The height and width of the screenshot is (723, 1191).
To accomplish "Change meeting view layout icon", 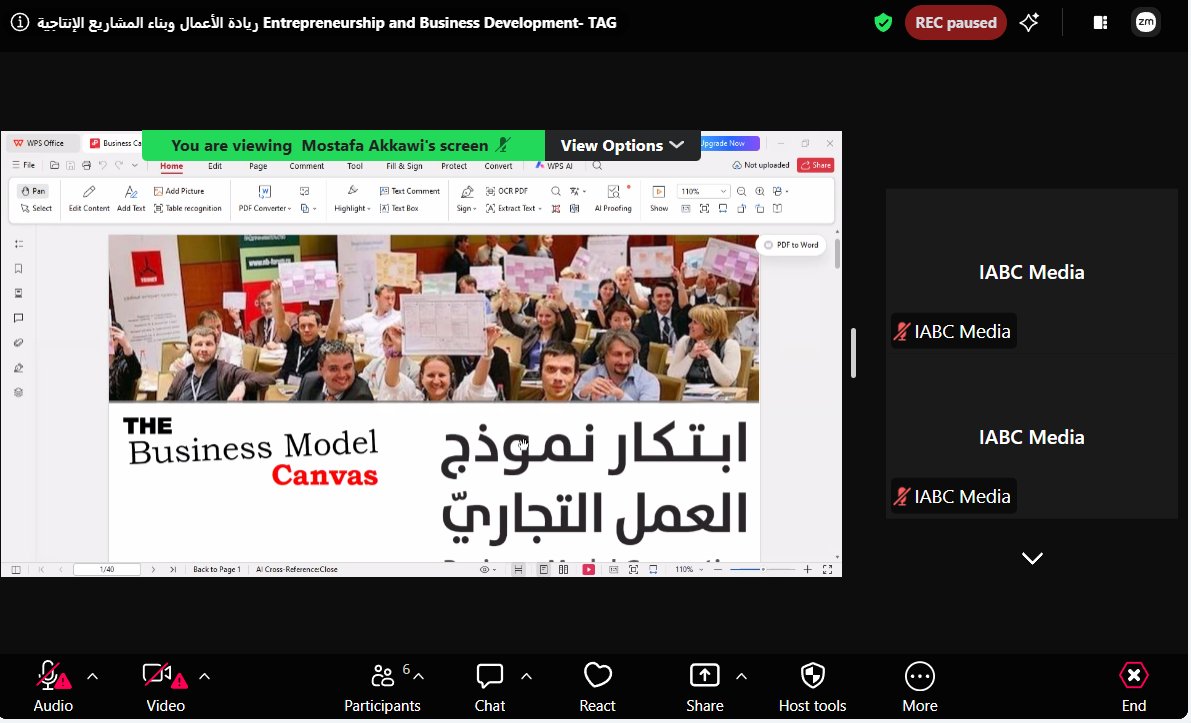I will pos(1100,23).
